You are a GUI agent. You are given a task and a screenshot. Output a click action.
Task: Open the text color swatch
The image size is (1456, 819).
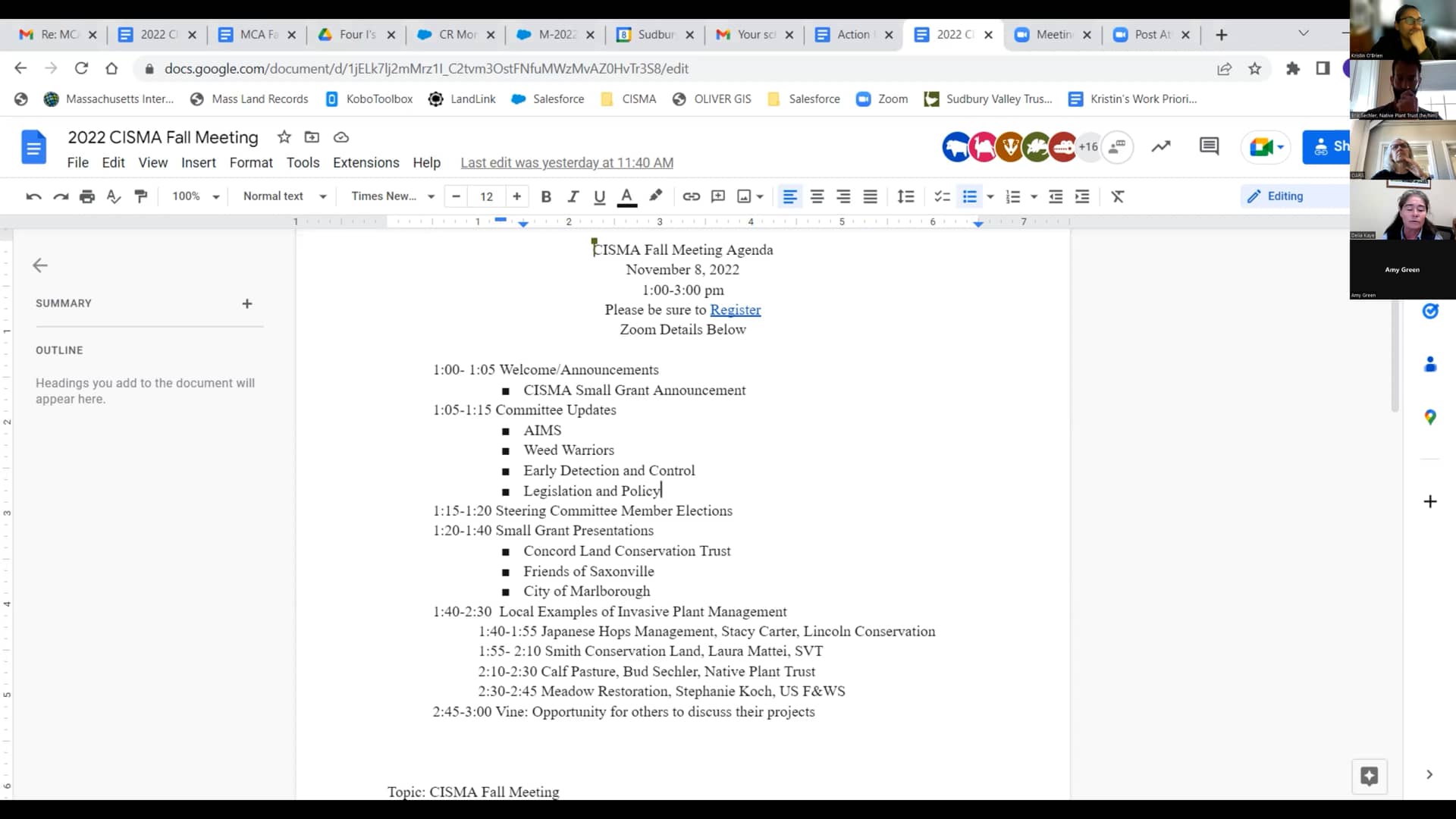626,196
